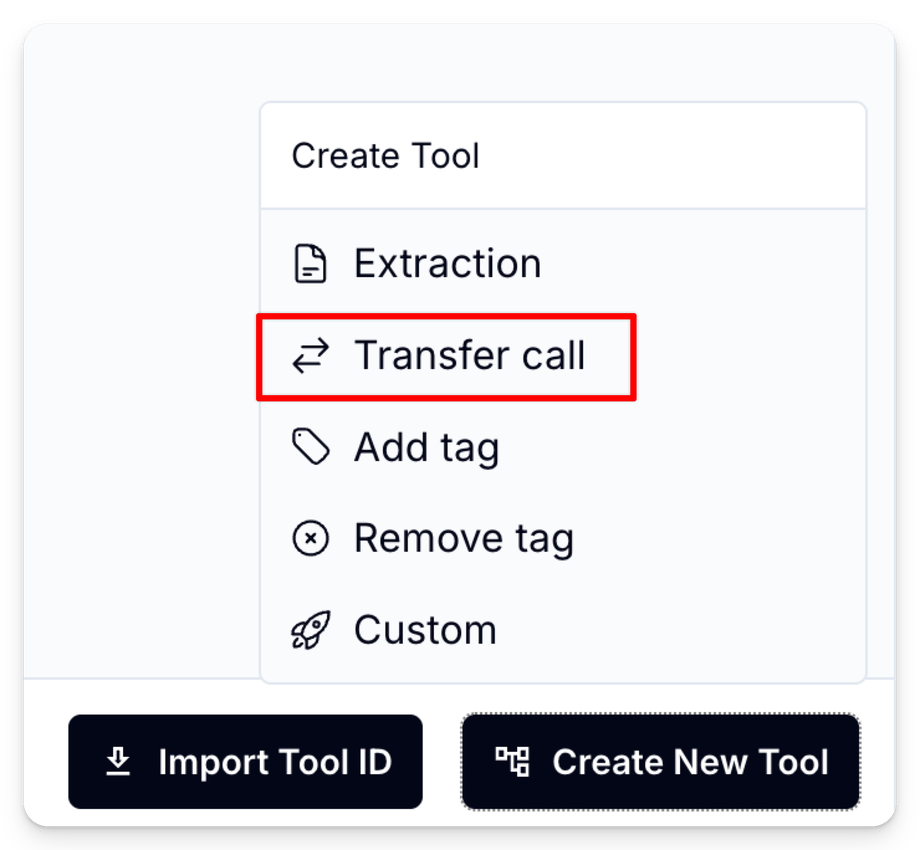Select Extraction from the Create Tool menu
Viewport: 920px width, 850px height.
(447, 265)
